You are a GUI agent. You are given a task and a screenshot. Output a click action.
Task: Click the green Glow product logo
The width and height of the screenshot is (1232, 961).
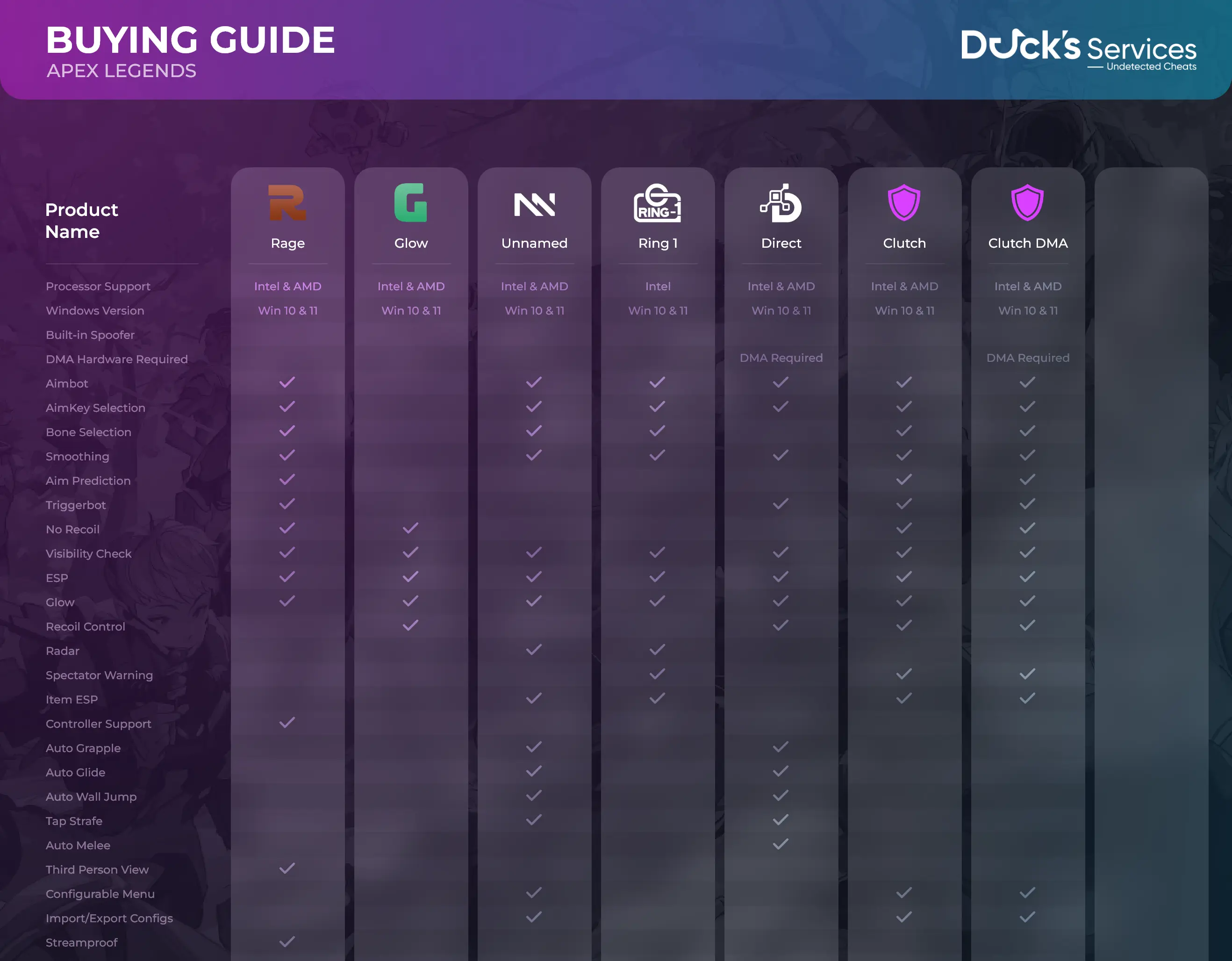tap(411, 202)
